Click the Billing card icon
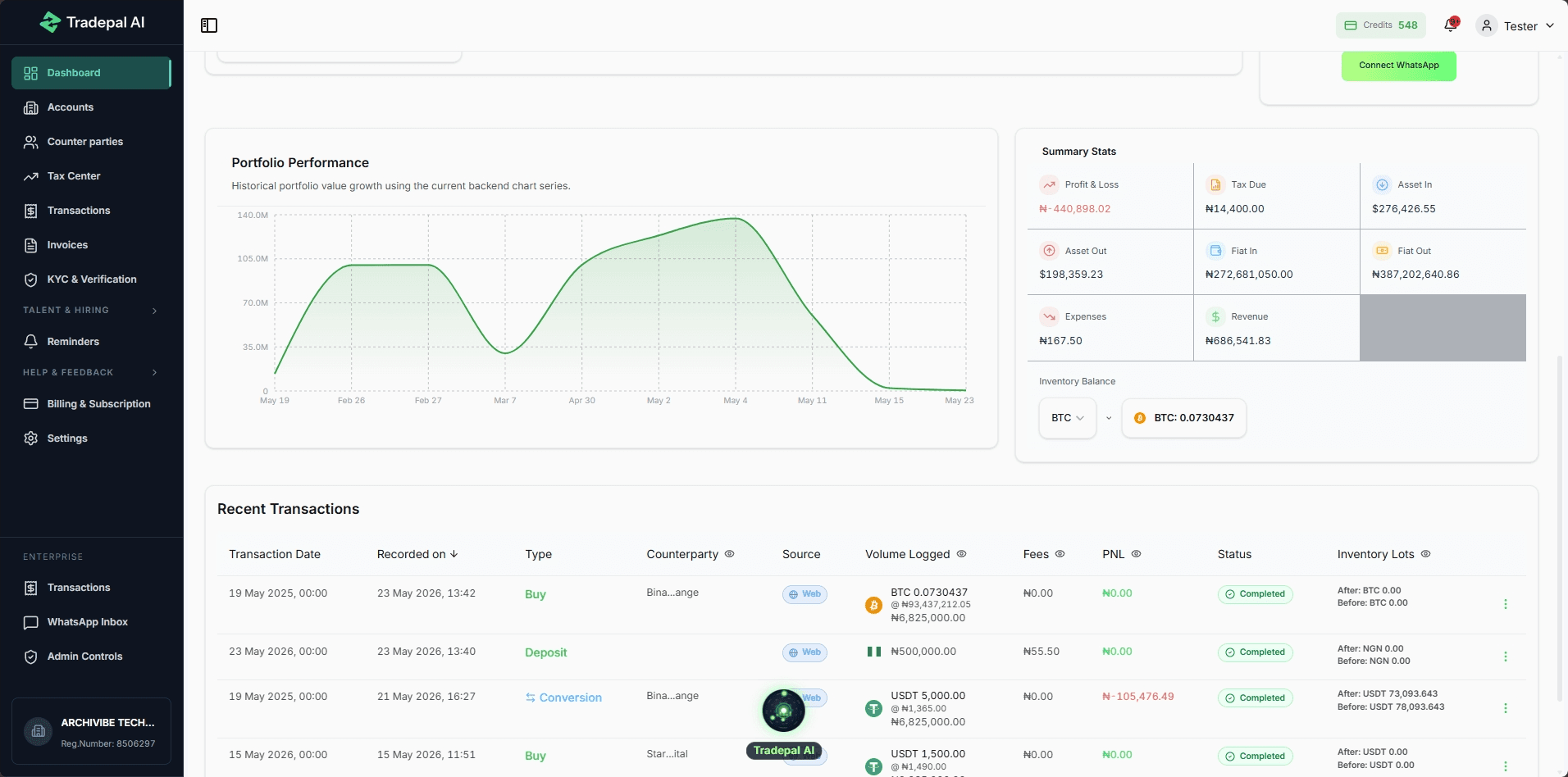The width and height of the screenshot is (1568, 777). [31, 404]
